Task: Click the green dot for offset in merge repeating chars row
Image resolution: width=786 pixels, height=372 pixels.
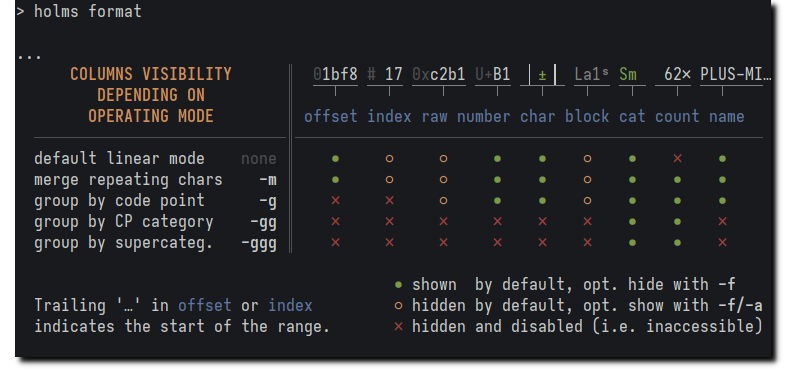Action: pyautogui.click(x=335, y=179)
